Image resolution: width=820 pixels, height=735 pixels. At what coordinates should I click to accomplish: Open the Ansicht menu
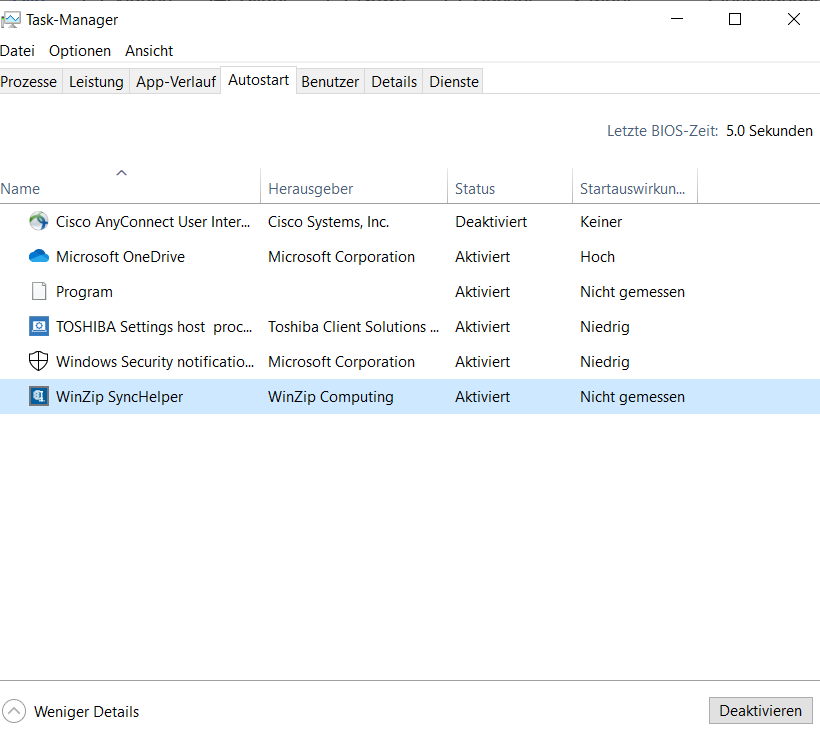click(x=149, y=51)
